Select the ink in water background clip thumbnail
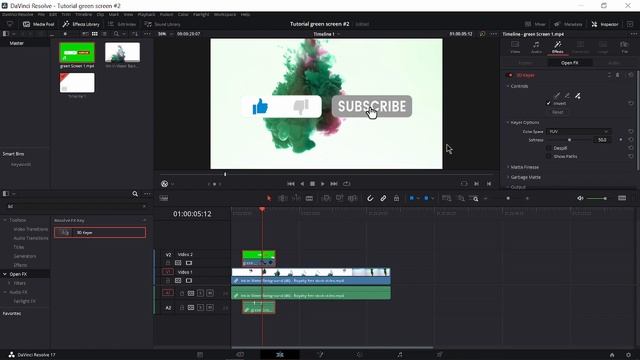Screen dimensions: 640x360 122,52
